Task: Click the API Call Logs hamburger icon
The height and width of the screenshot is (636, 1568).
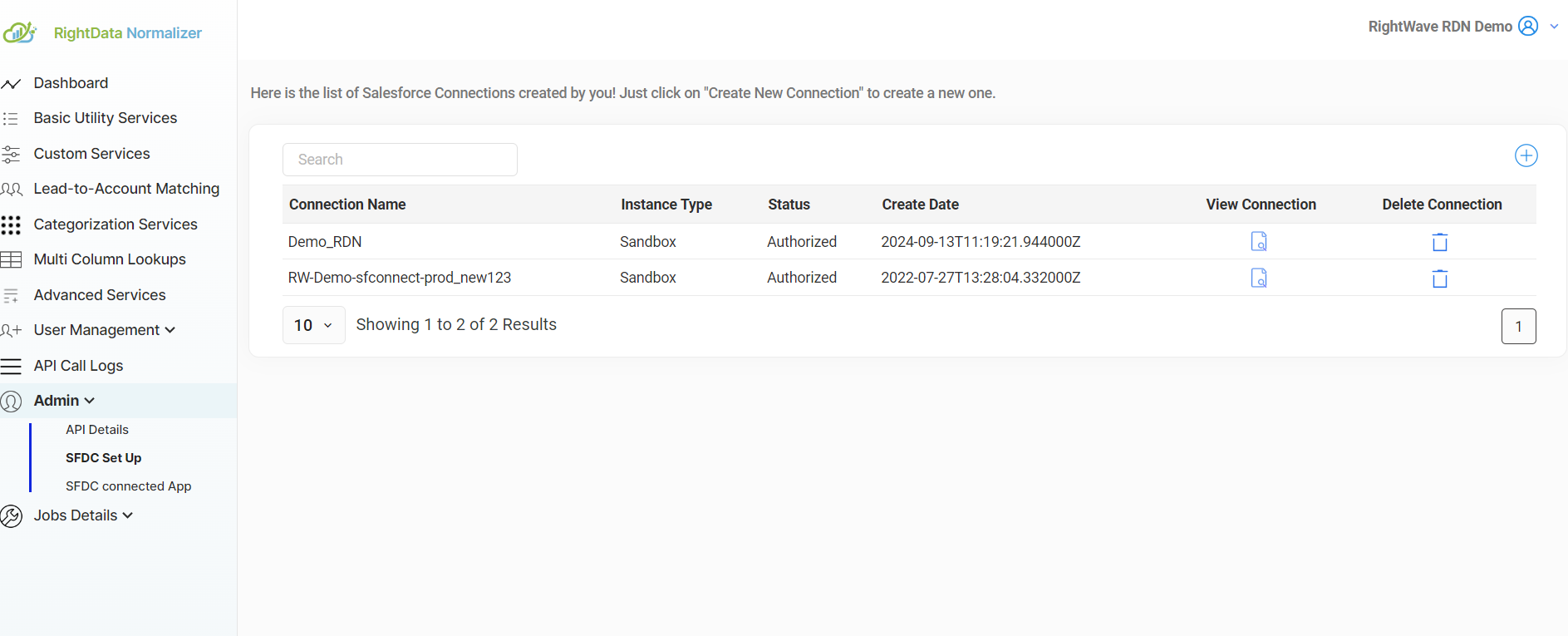Action: [11, 366]
